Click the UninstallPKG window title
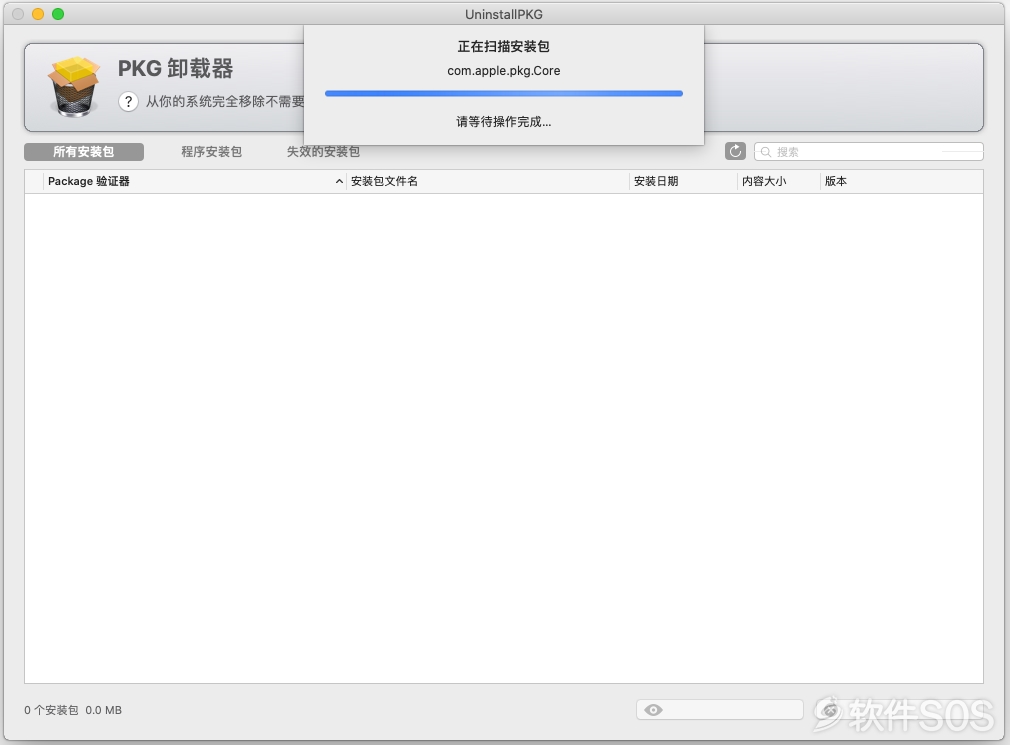Screen dimensions: 1010x745 [504, 14]
